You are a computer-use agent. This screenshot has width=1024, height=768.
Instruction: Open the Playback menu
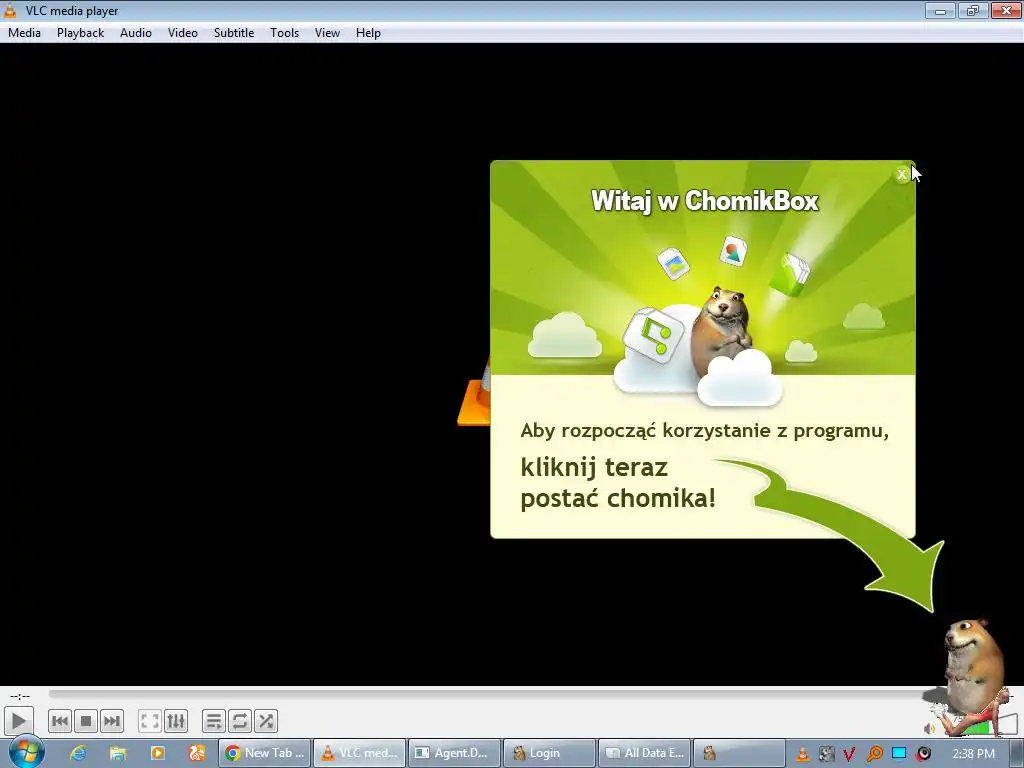click(80, 33)
